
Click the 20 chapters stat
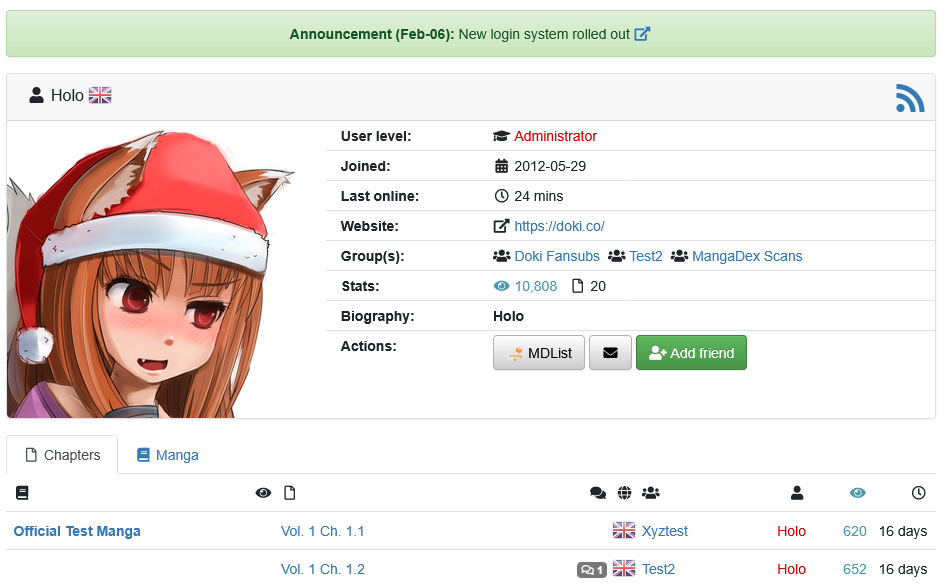click(x=598, y=286)
